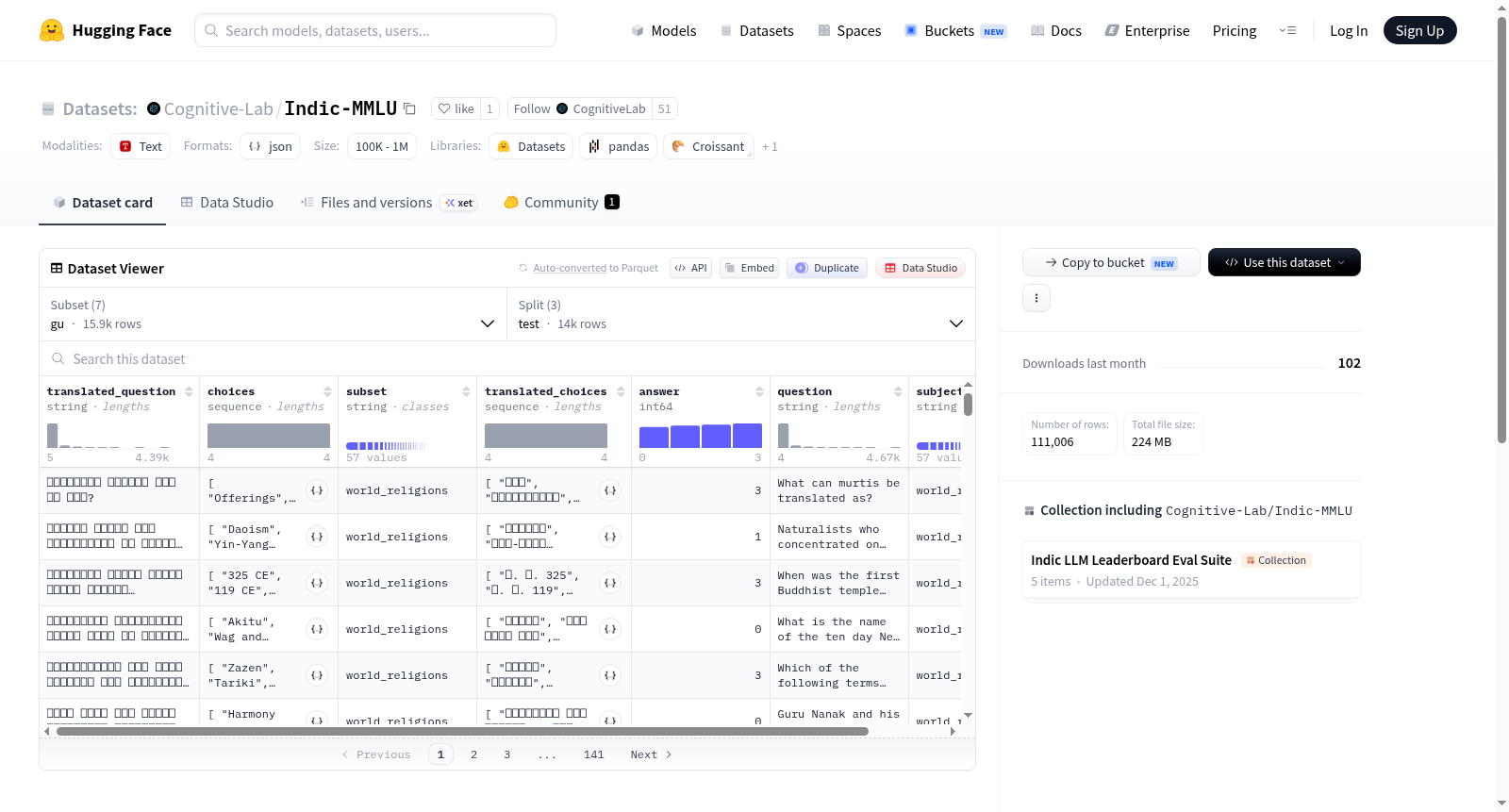
Task: Open the Enterprise nav item
Action: [x=1147, y=30]
